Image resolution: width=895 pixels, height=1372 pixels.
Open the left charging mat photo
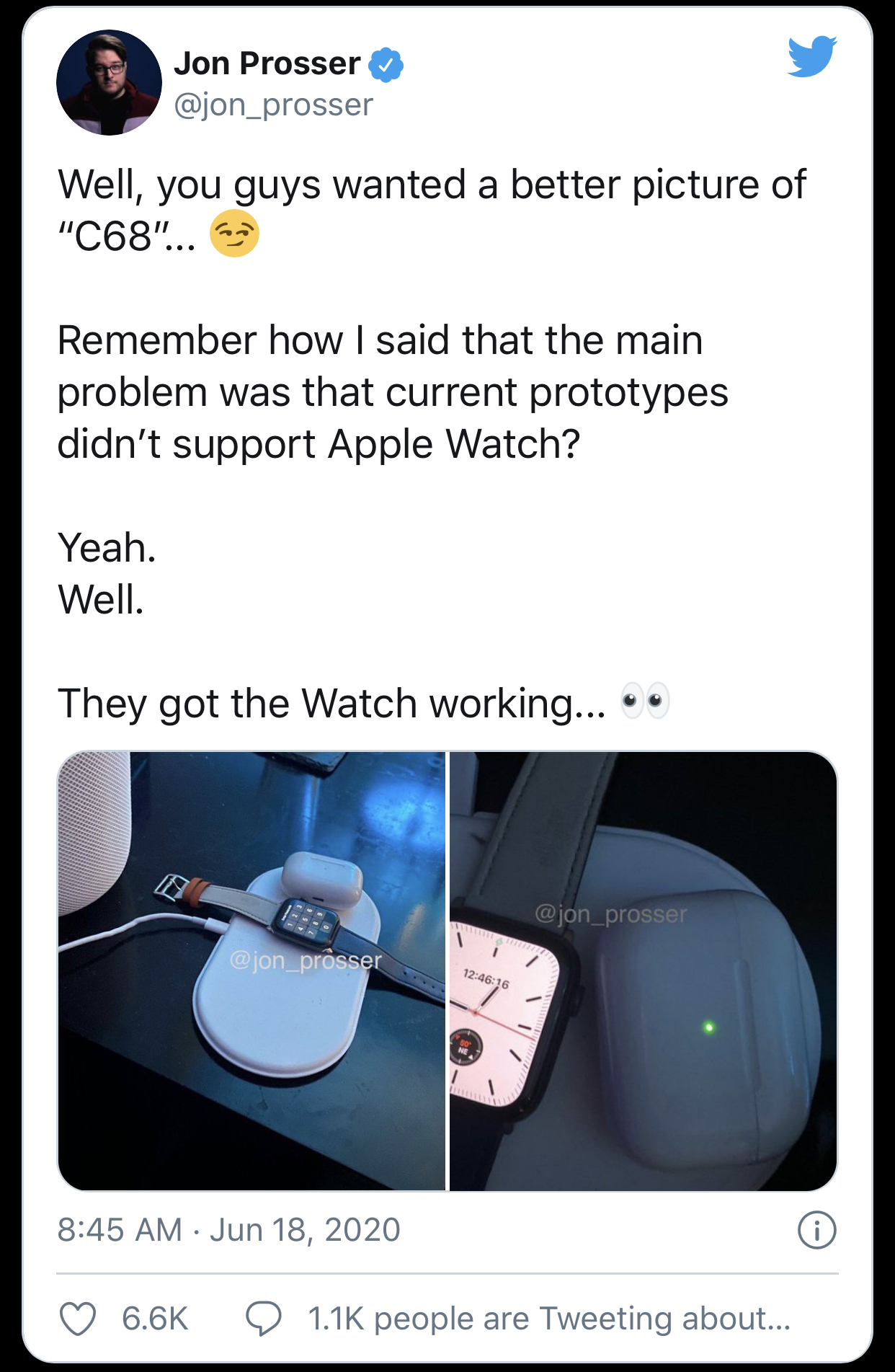pyautogui.click(x=251, y=970)
